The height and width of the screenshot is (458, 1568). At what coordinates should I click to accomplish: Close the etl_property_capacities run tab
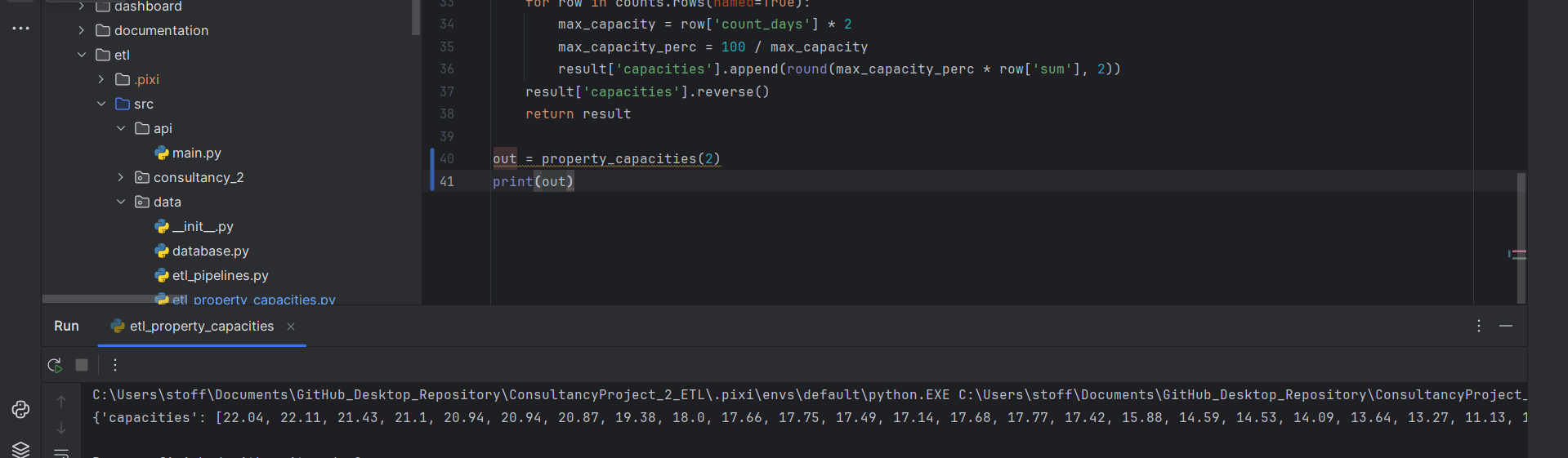point(291,327)
